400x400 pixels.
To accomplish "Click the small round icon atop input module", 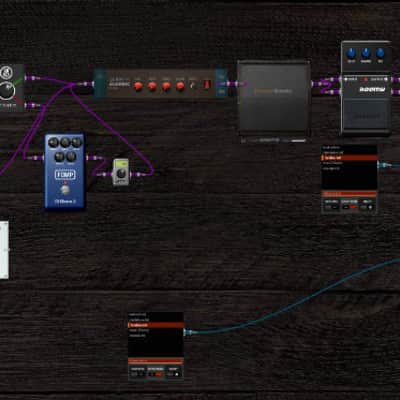I will (6, 72).
